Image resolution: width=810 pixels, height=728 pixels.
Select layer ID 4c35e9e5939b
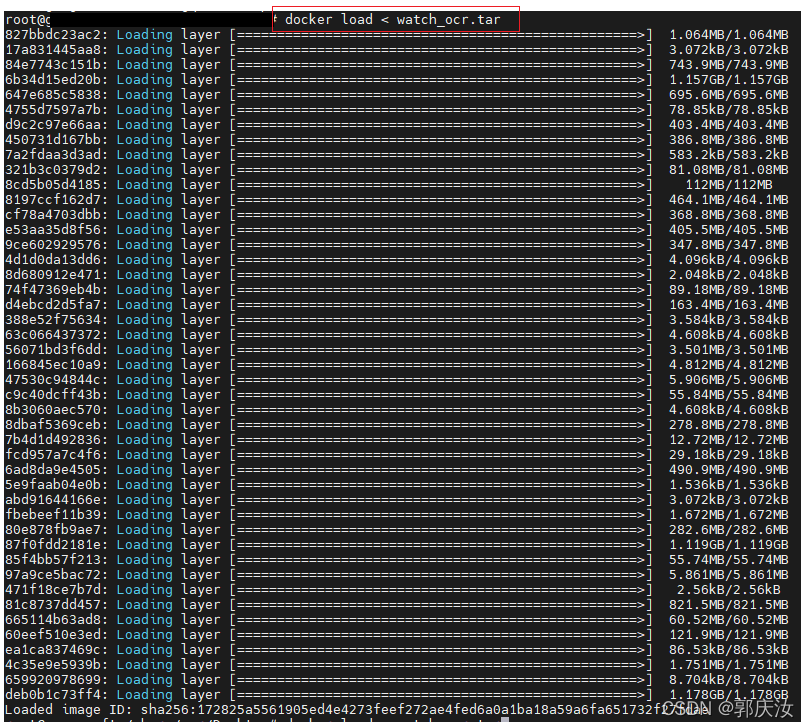[x=53, y=664]
